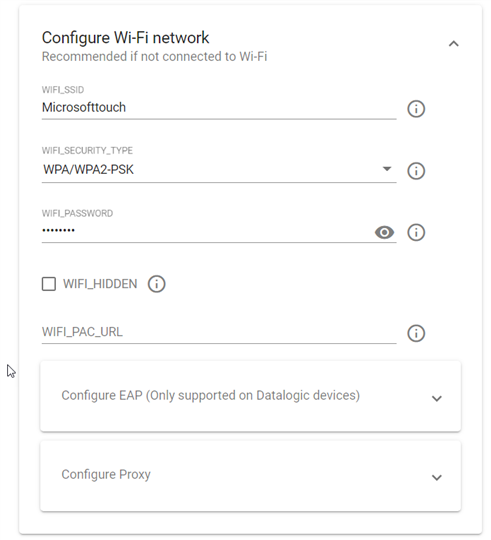The height and width of the screenshot is (540, 491).
Task: Reveal the Wi-Fi password with eye icon
Action: point(384,232)
